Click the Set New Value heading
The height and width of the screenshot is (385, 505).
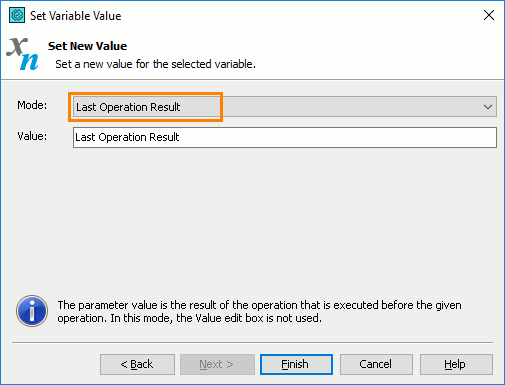pos(87,46)
